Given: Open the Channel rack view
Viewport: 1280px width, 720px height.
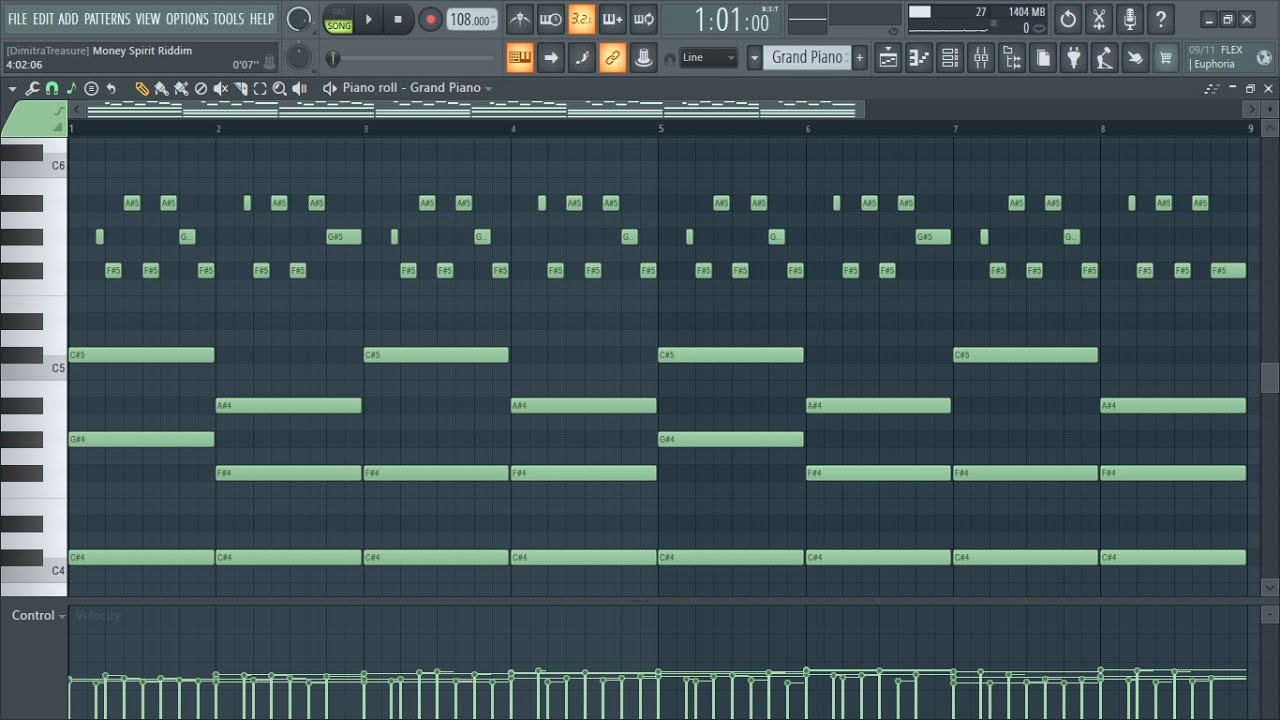Looking at the screenshot, I should (950, 58).
